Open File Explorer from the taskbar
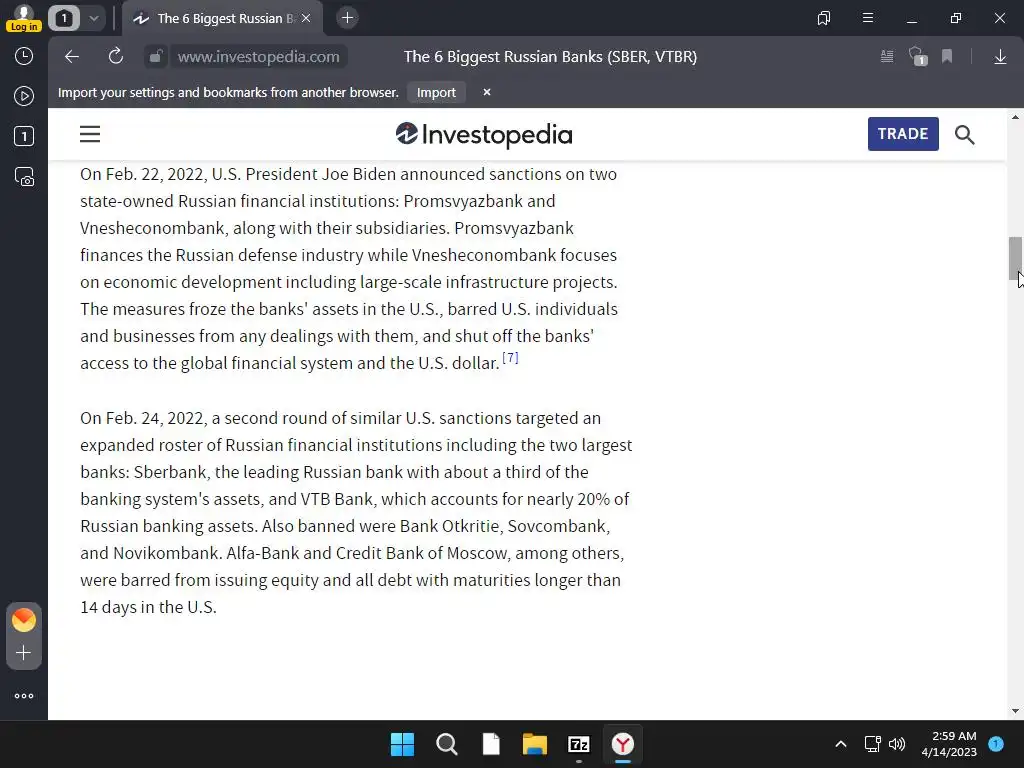The image size is (1024, 768). pos(535,744)
